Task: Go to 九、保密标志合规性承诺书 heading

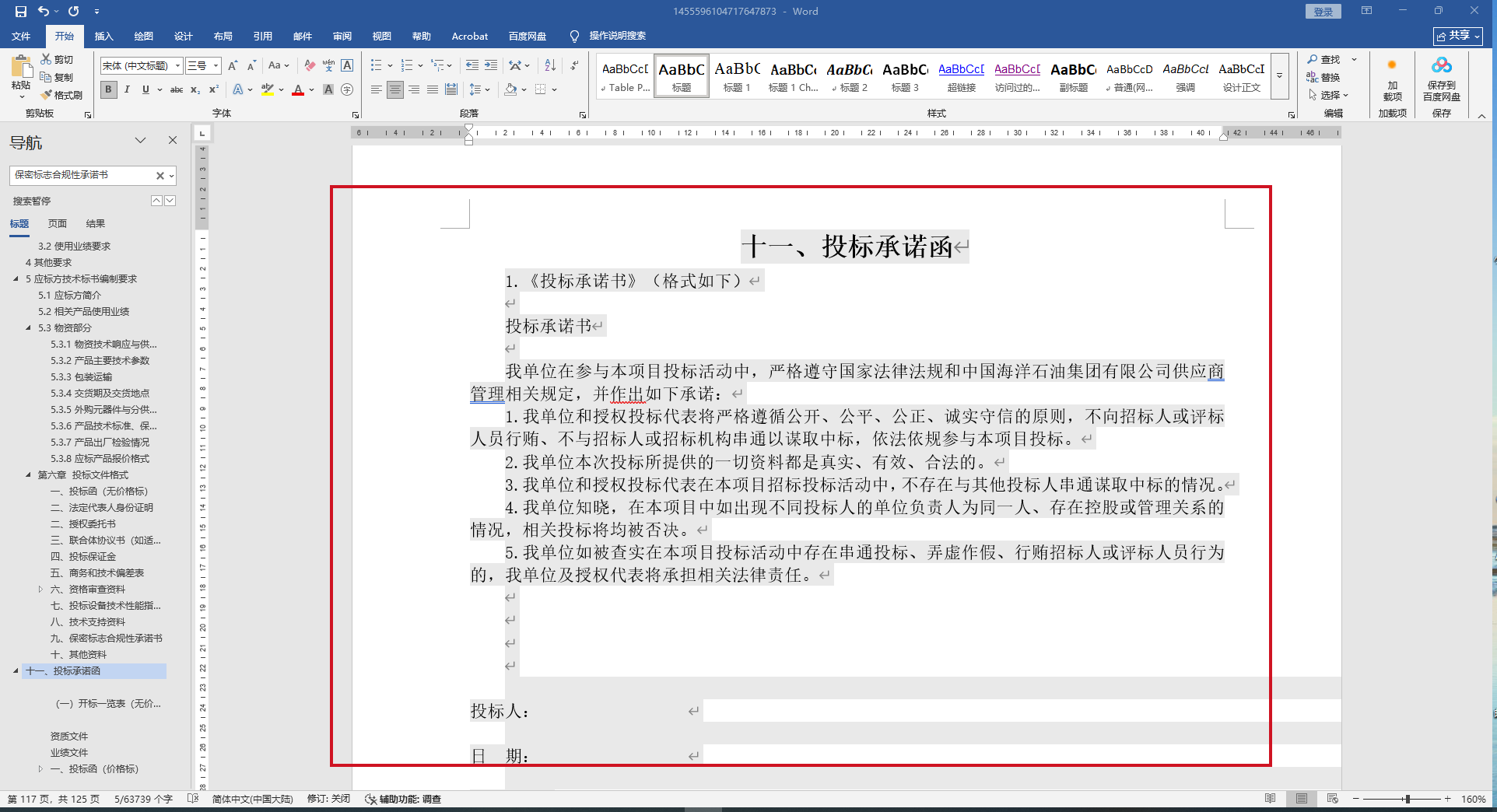Action: pos(107,638)
